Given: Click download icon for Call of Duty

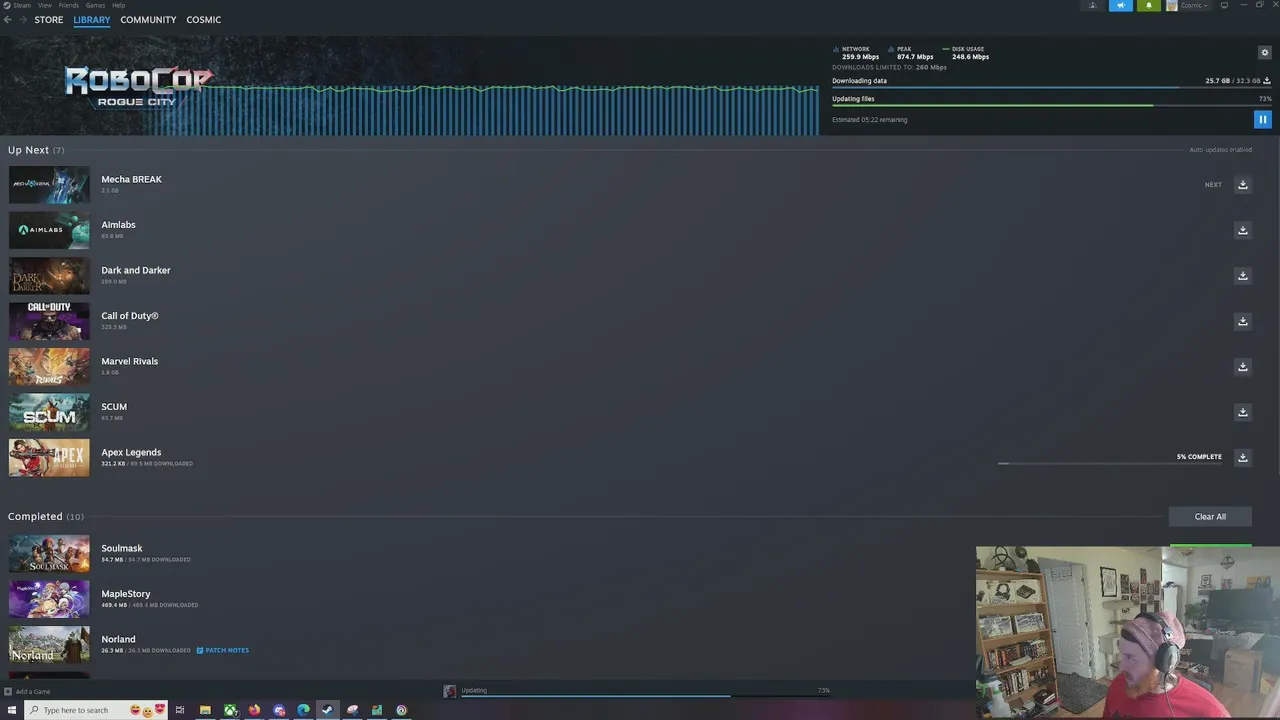Looking at the screenshot, I should coord(1243,321).
